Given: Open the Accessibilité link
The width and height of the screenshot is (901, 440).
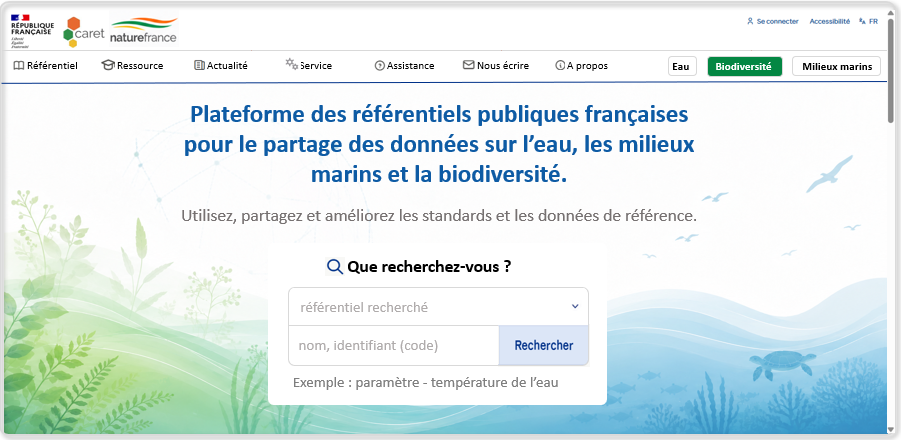Looking at the screenshot, I should click(829, 21).
